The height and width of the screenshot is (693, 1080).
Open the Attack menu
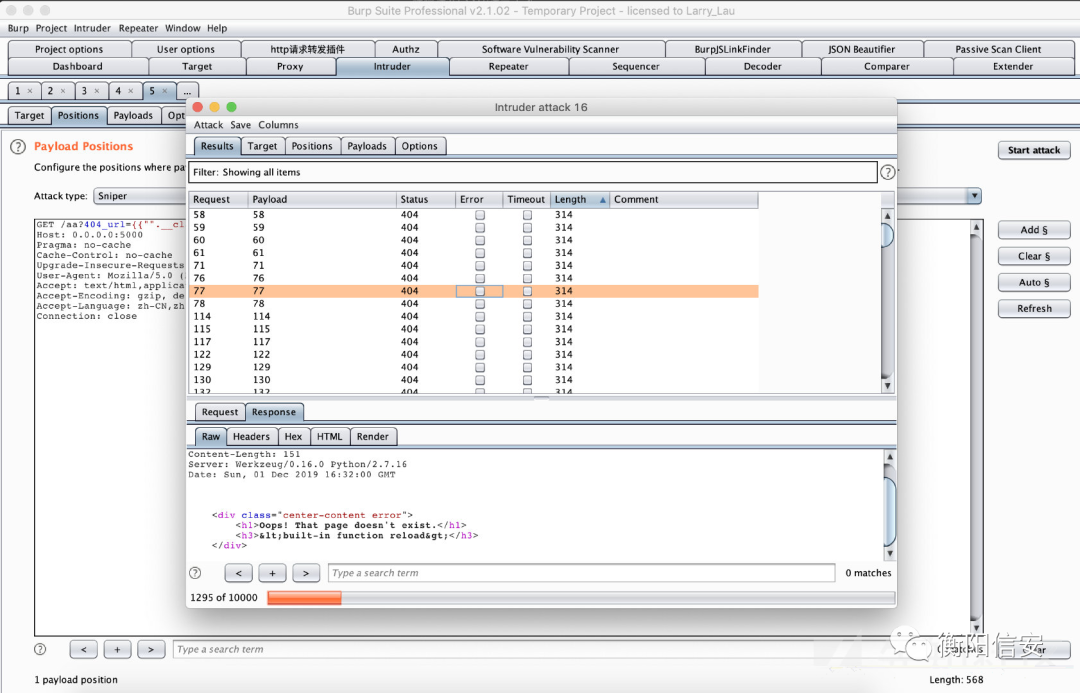coord(208,125)
